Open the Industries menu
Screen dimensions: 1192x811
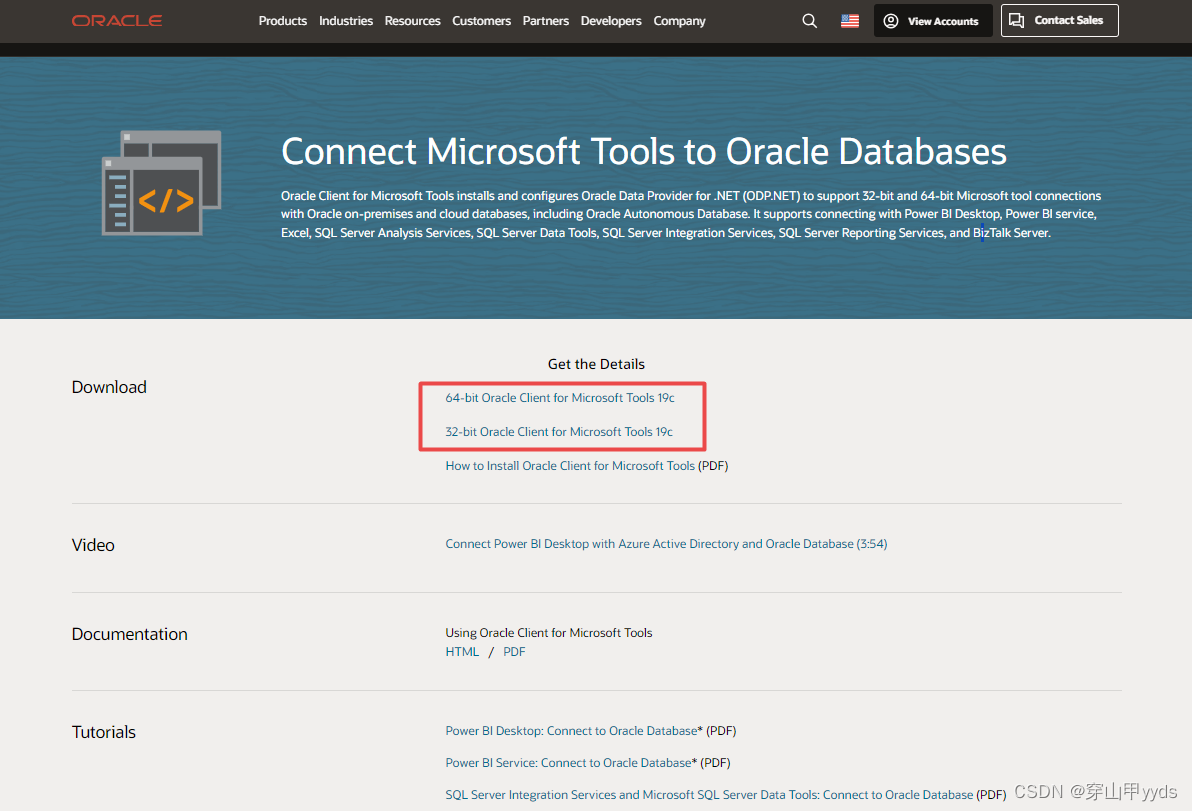point(346,21)
